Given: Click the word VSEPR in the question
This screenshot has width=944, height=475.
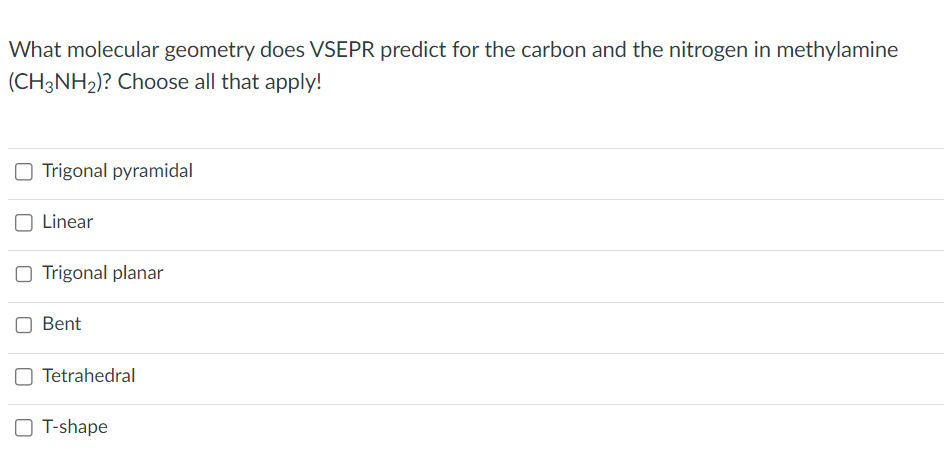Looking at the screenshot, I should pyautogui.click(x=342, y=49).
